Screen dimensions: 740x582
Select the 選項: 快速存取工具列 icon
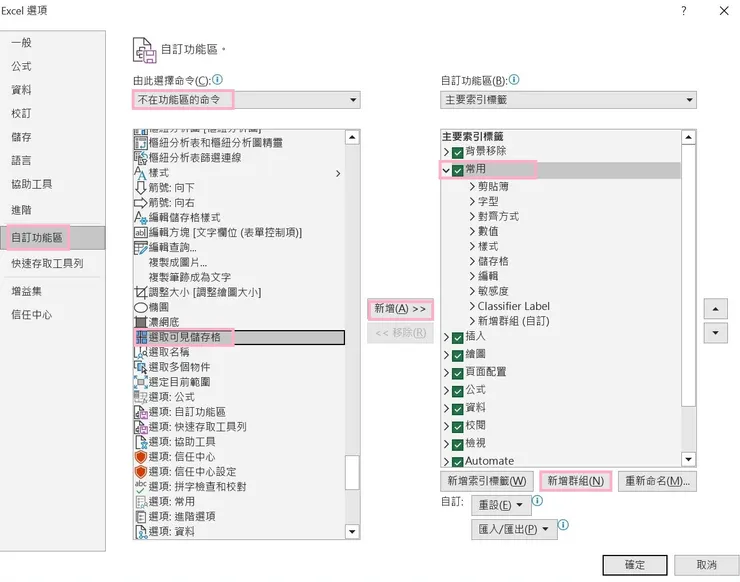(x=141, y=427)
